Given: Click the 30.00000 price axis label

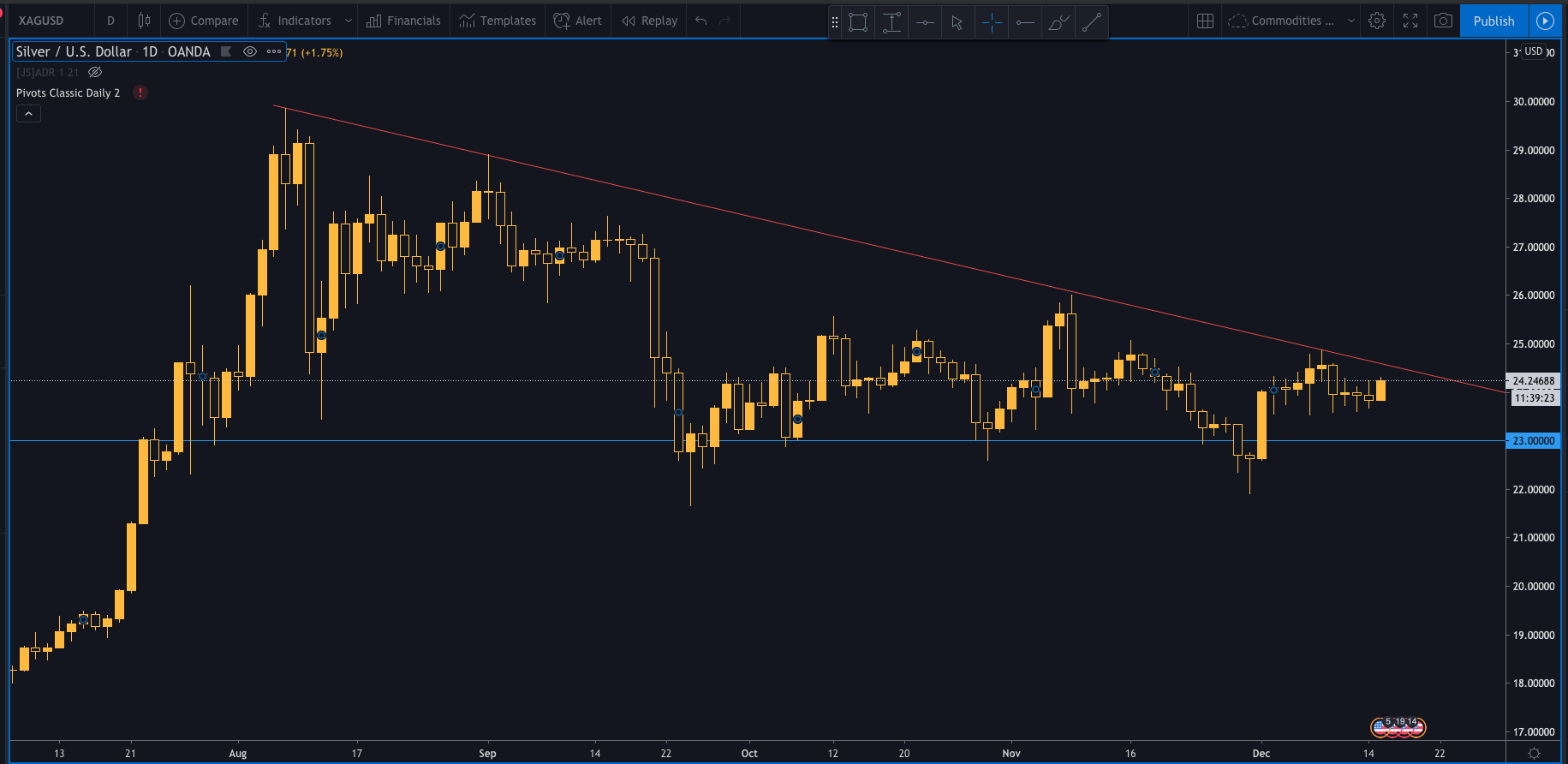Looking at the screenshot, I should click(x=1533, y=101).
